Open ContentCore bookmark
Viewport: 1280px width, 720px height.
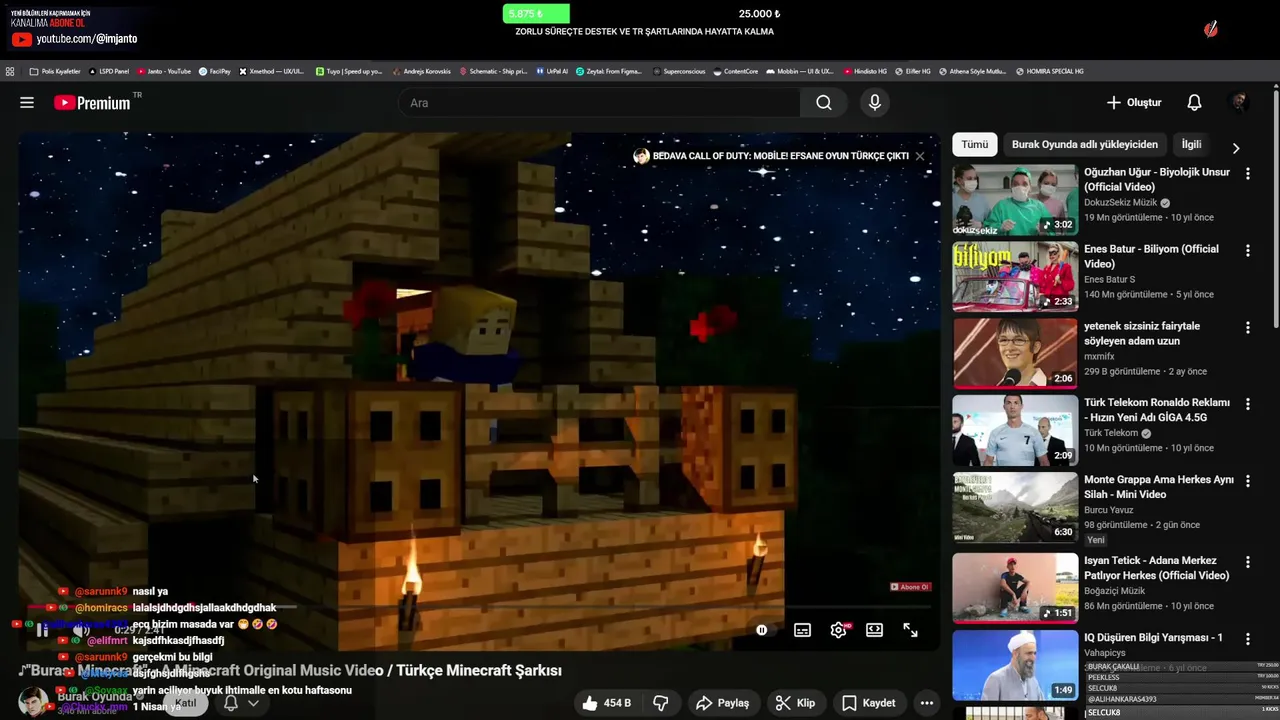pyautogui.click(x=735, y=71)
